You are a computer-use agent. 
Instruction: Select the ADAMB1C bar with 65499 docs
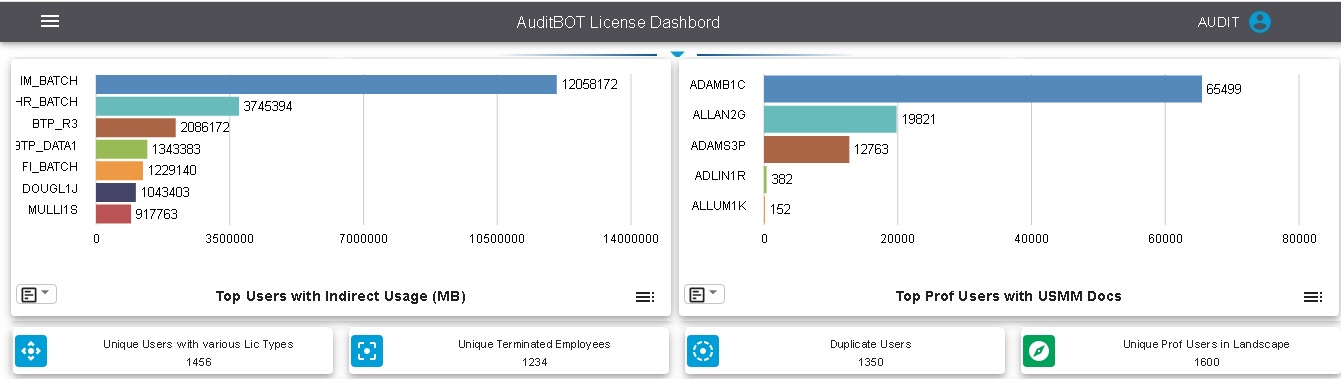(983, 89)
